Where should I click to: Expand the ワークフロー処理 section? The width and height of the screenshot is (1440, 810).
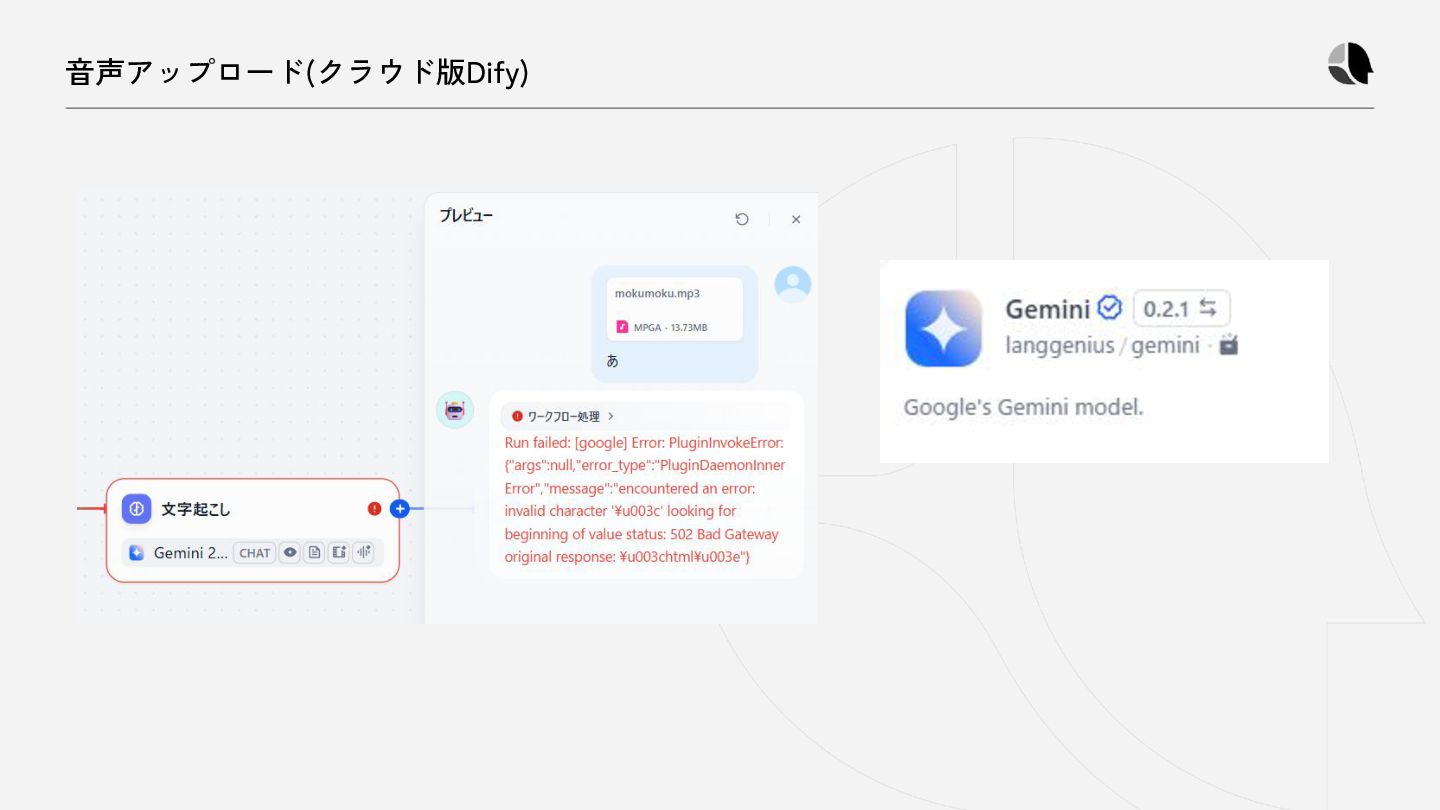tap(562, 416)
